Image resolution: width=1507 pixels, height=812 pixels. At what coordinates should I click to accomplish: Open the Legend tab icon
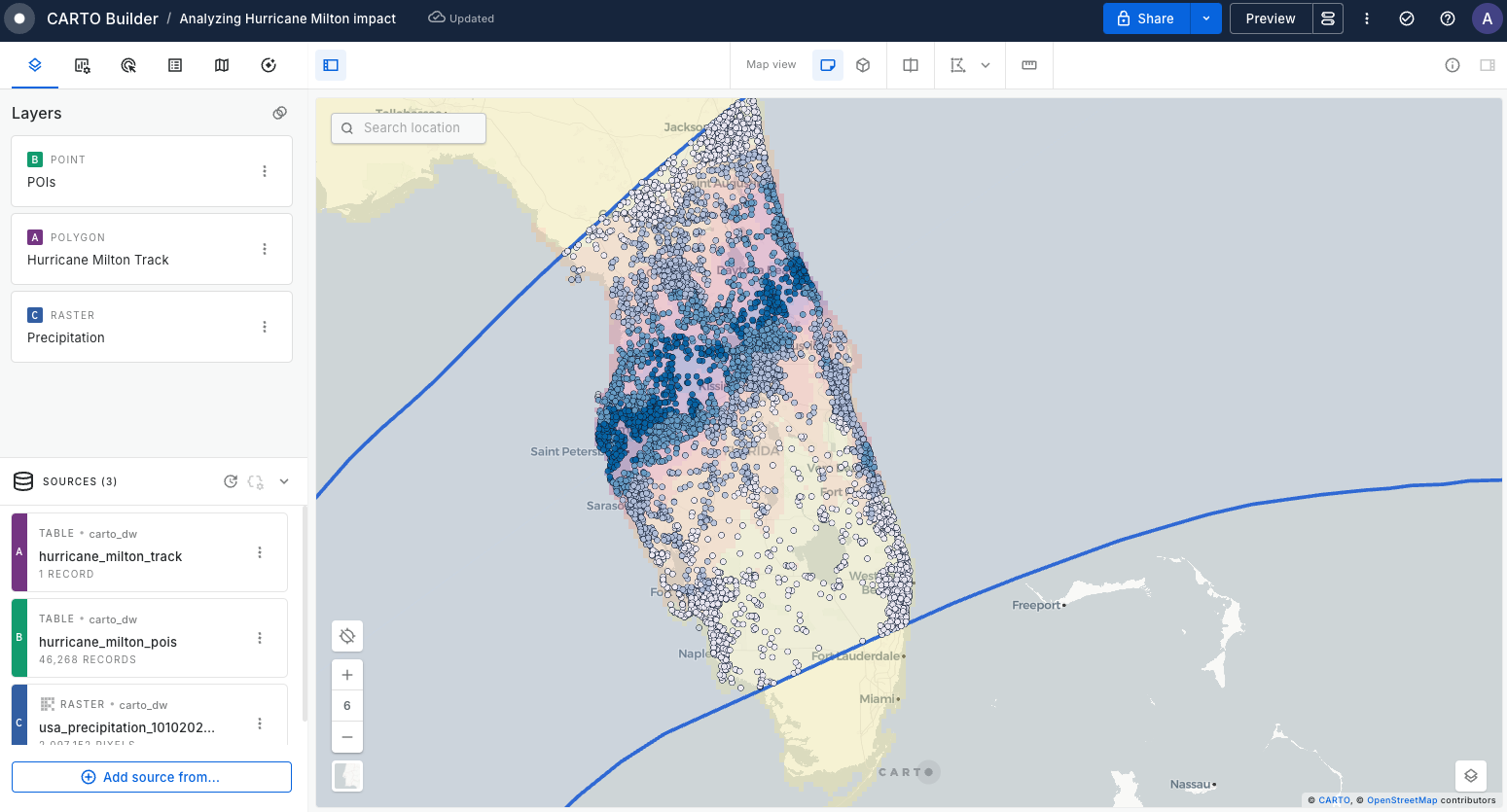tap(175, 65)
